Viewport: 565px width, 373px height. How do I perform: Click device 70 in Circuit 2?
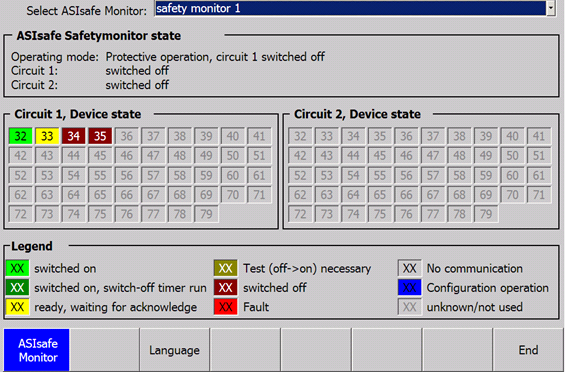[x=512, y=195]
